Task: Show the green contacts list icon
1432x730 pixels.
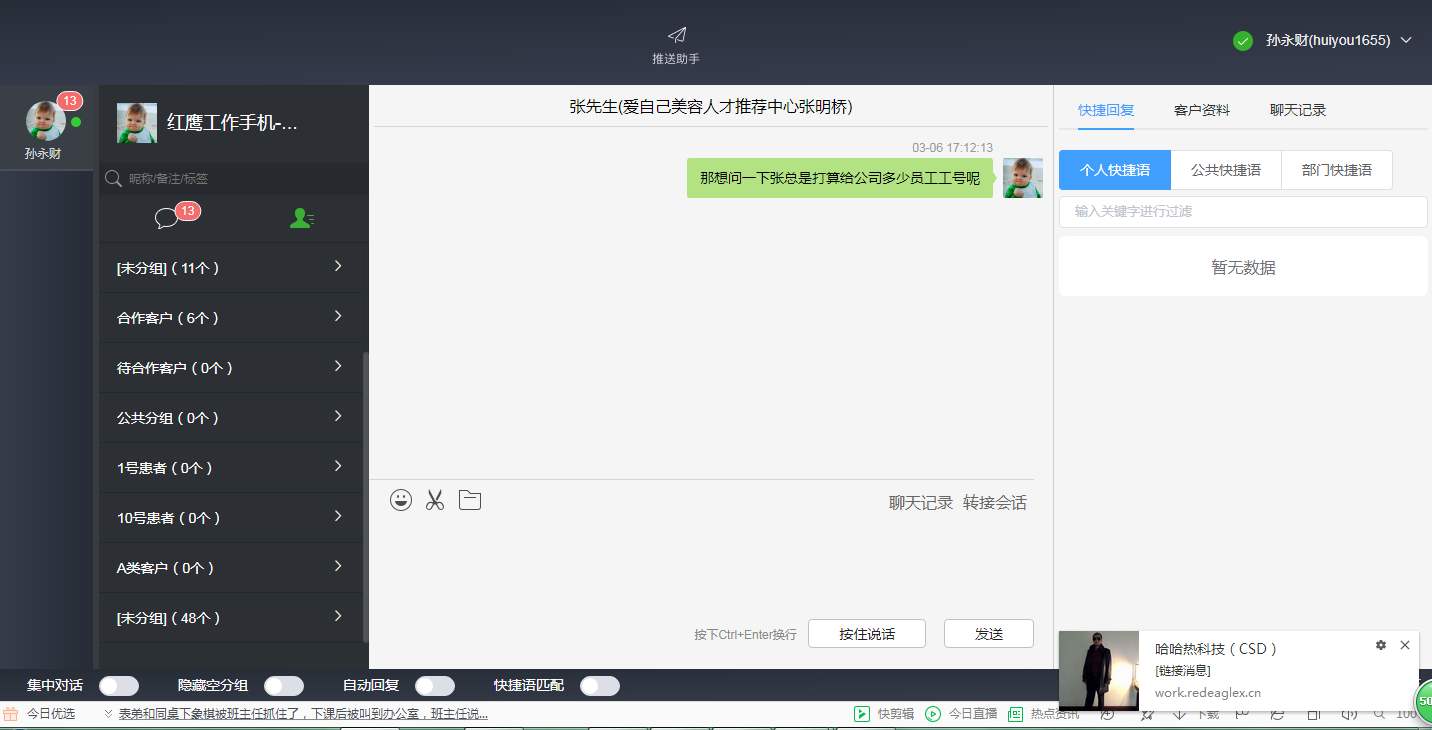Action: point(301,218)
